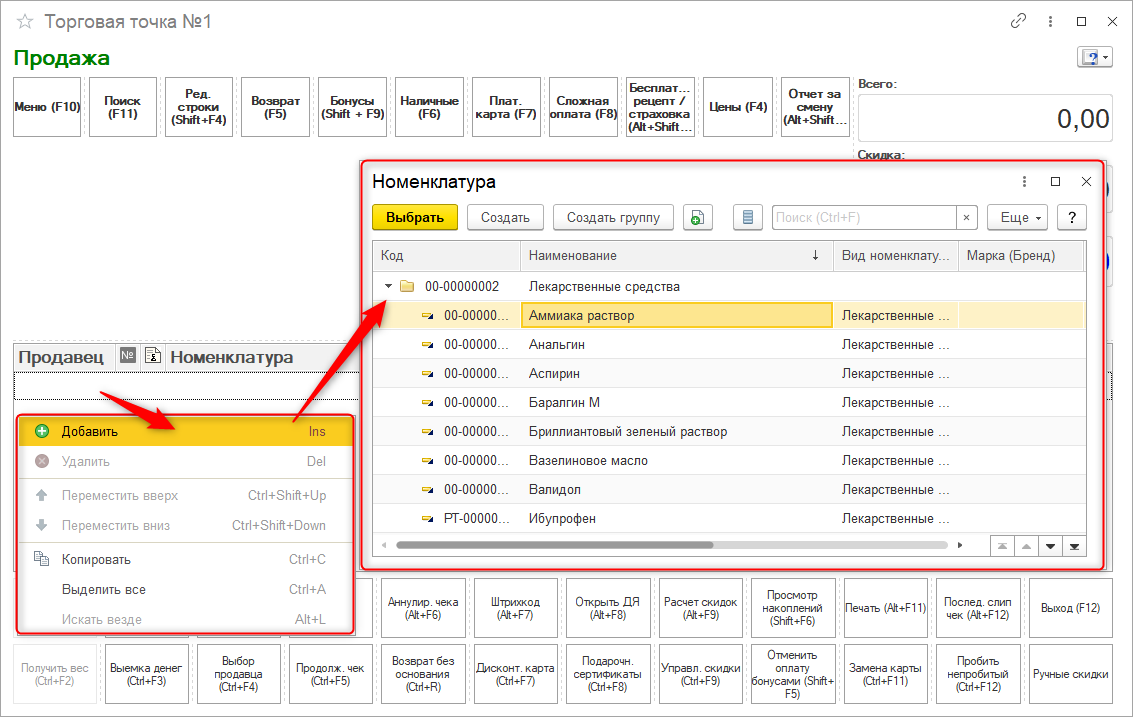This screenshot has height=717, width=1133.
Task: Jump to last row with the bottom arrow
Action: pos(1074,546)
